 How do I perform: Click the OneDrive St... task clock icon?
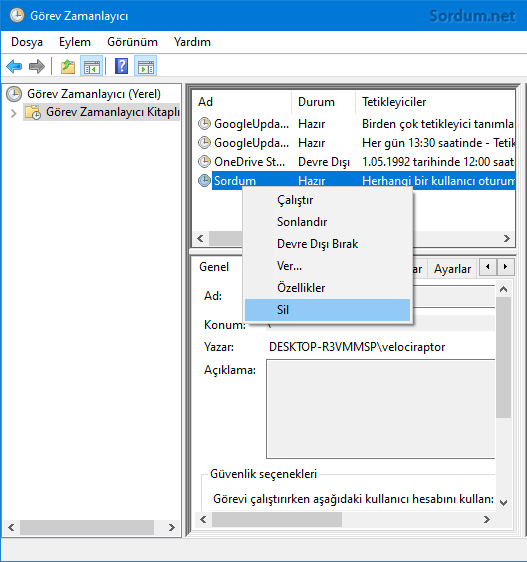[204, 162]
